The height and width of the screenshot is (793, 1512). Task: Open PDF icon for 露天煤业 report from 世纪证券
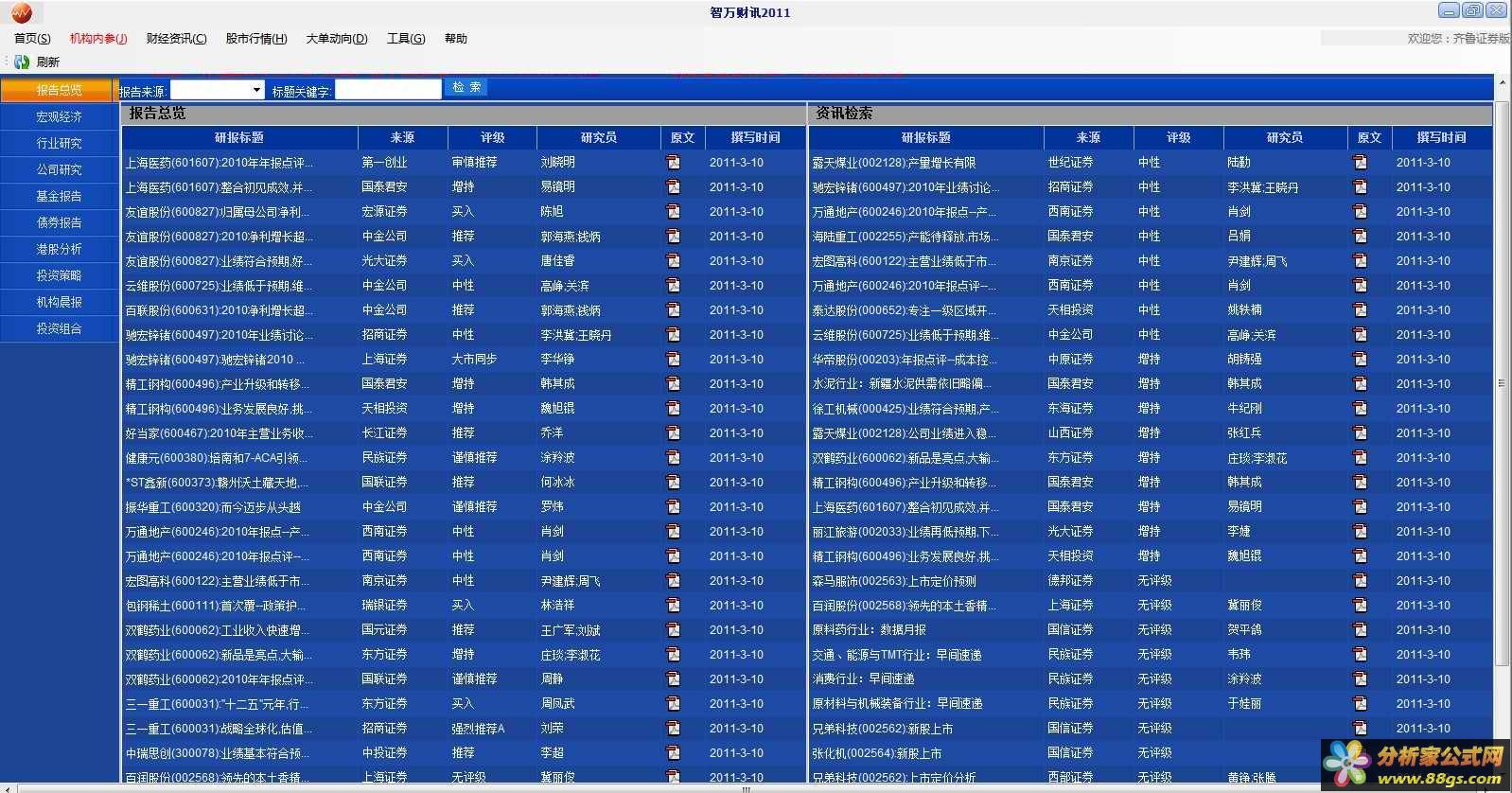(1360, 162)
